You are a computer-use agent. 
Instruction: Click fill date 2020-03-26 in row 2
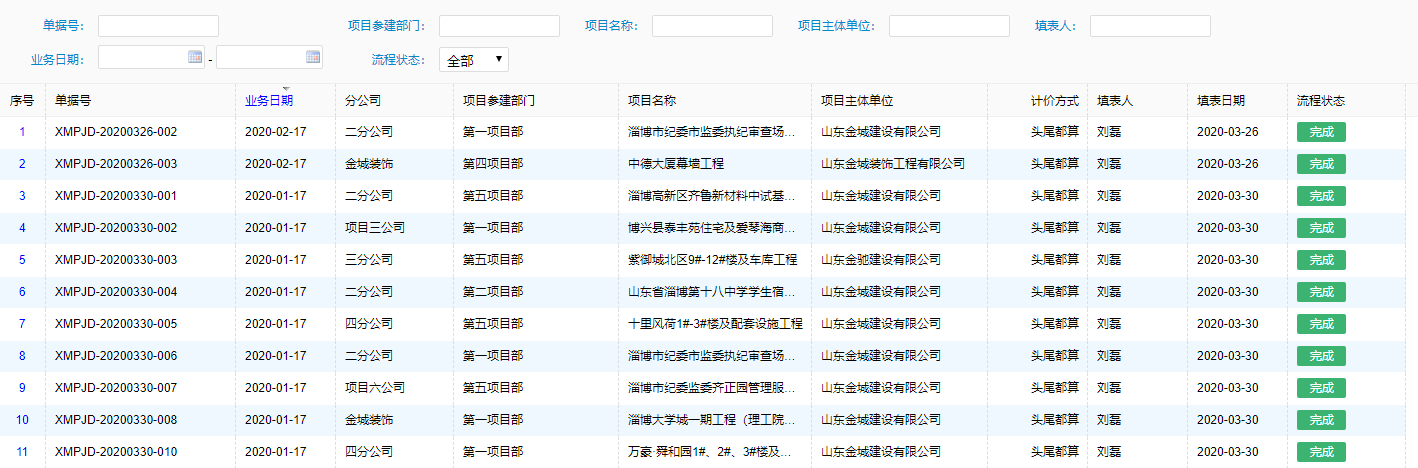[x=1228, y=164]
